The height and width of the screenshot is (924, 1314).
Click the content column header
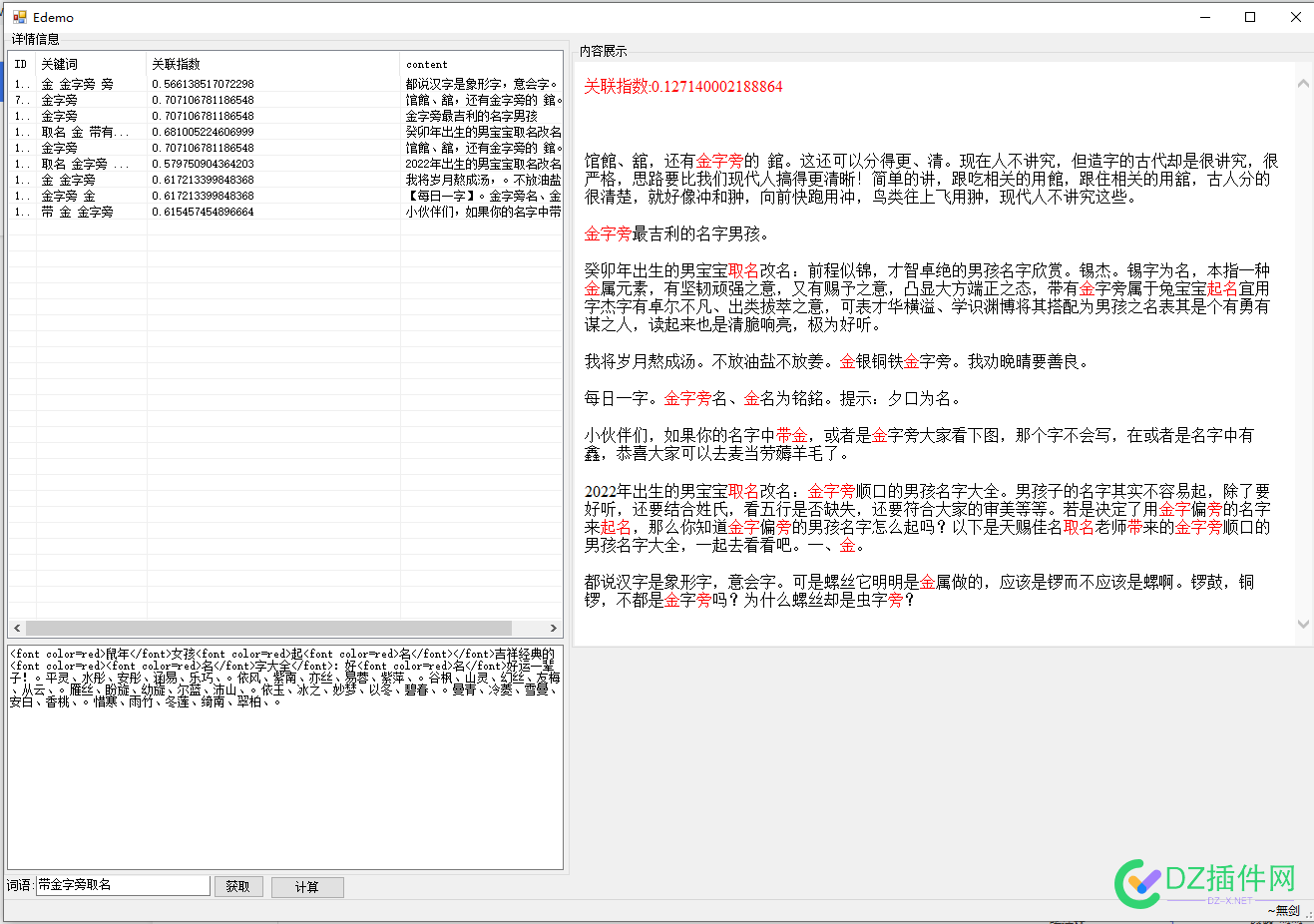(481, 64)
